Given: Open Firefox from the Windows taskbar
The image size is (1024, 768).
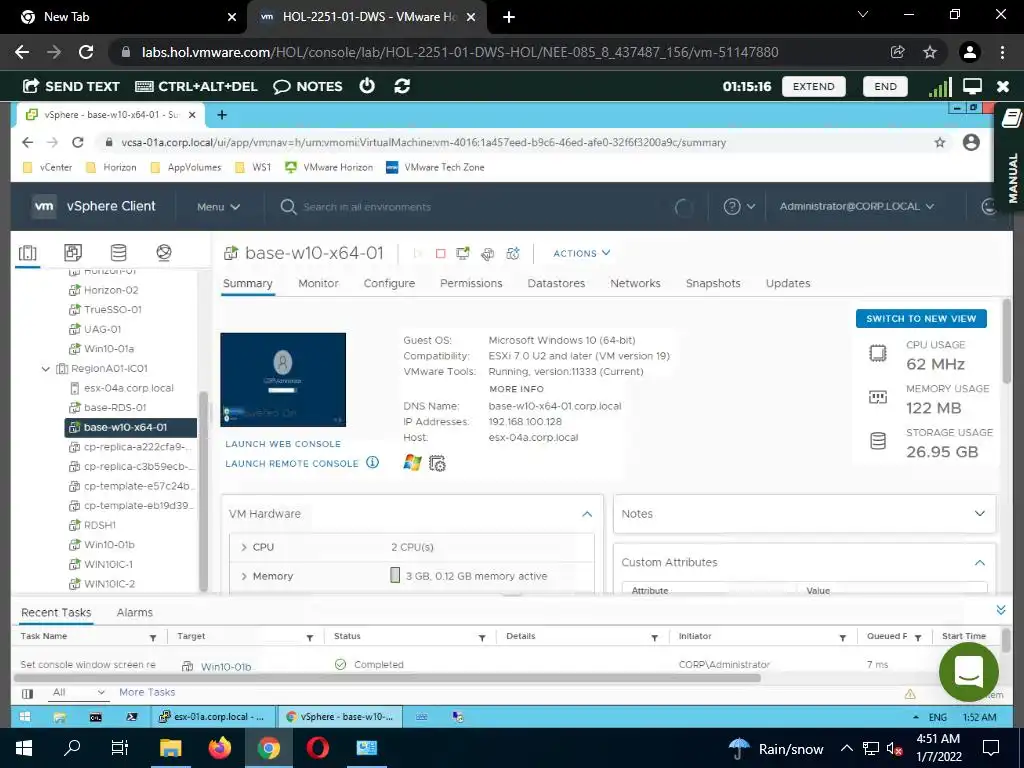Looking at the screenshot, I should (219, 748).
